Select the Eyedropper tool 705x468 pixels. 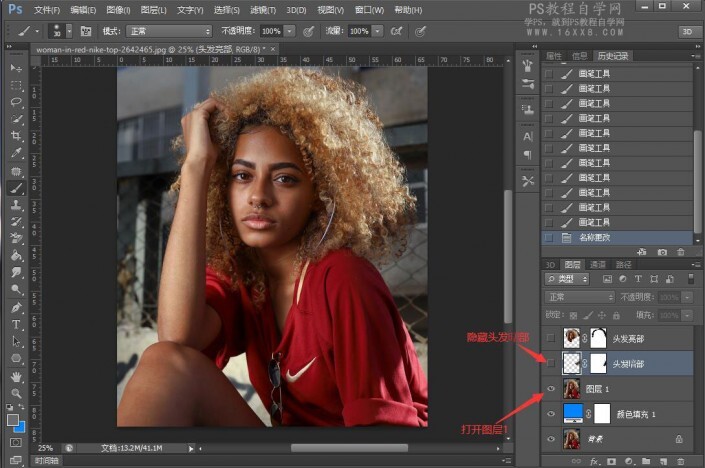pos(17,153)
